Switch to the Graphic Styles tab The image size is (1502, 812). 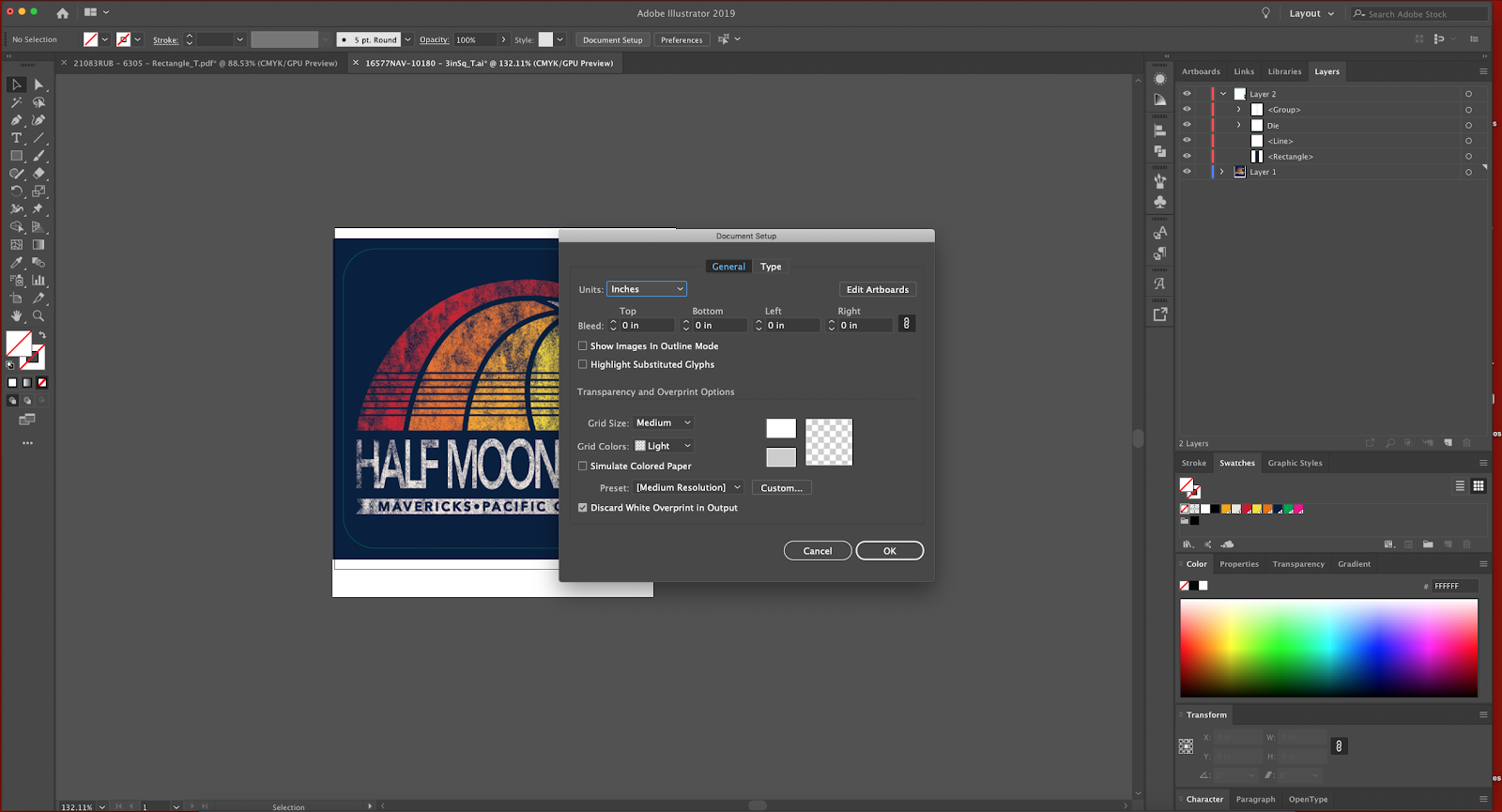[1295, 463]
